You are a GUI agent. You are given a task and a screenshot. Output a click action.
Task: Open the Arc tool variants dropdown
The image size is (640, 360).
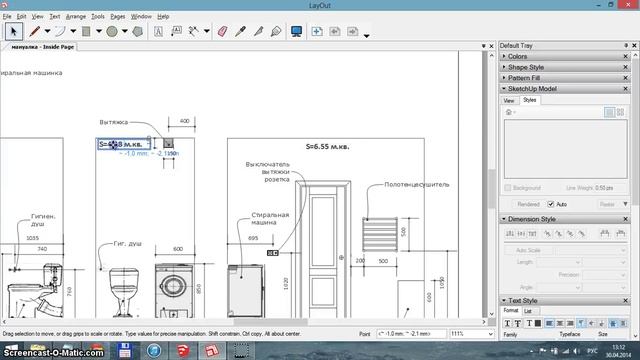(x=73, y=31)
